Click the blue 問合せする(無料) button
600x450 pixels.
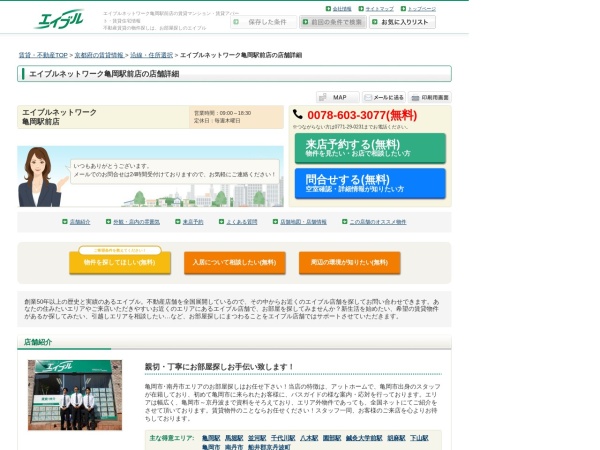coord(370,184)
